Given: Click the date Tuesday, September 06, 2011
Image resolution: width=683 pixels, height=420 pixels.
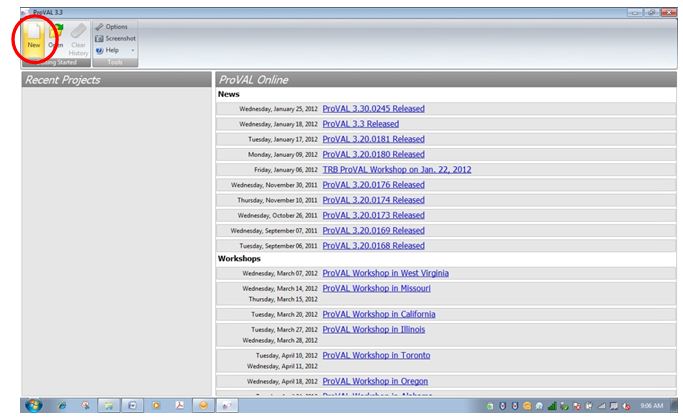Looking at the screenshot, I should 278,247.
